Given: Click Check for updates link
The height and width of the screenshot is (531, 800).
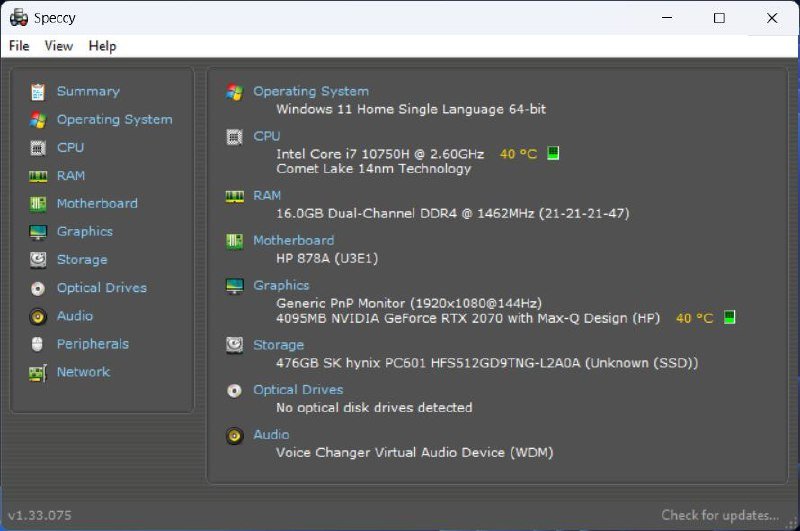Looking at the screenshot, I should click(x=720, y=515).
